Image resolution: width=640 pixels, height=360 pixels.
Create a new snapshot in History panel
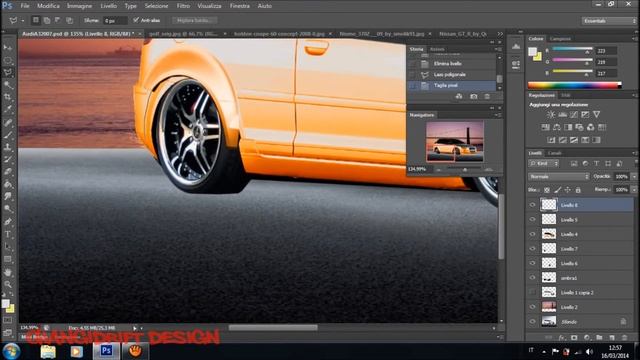(473, 97)
